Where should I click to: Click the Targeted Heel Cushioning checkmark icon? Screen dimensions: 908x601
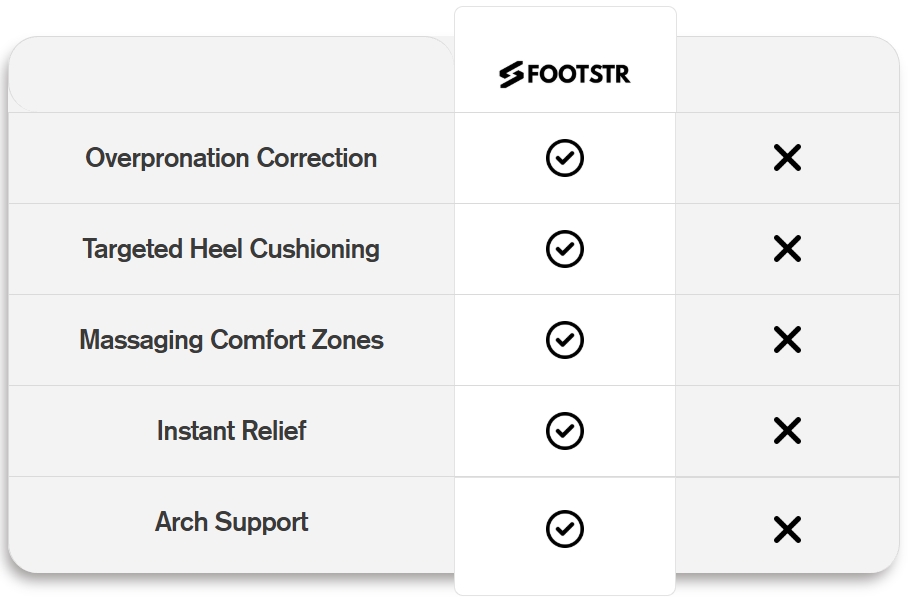click(x=565, y=249)
